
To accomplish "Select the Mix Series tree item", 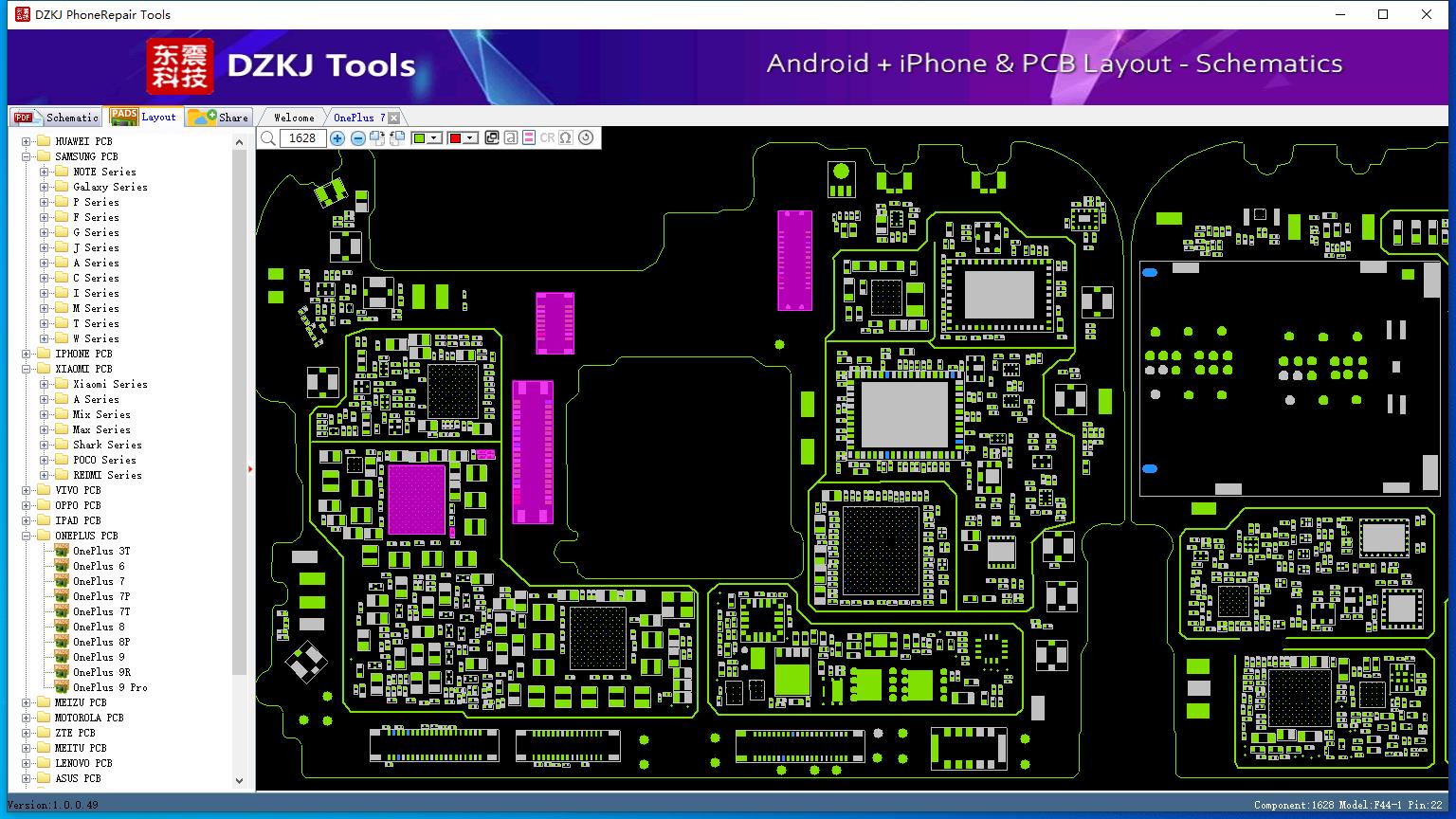I will point(101,415).
